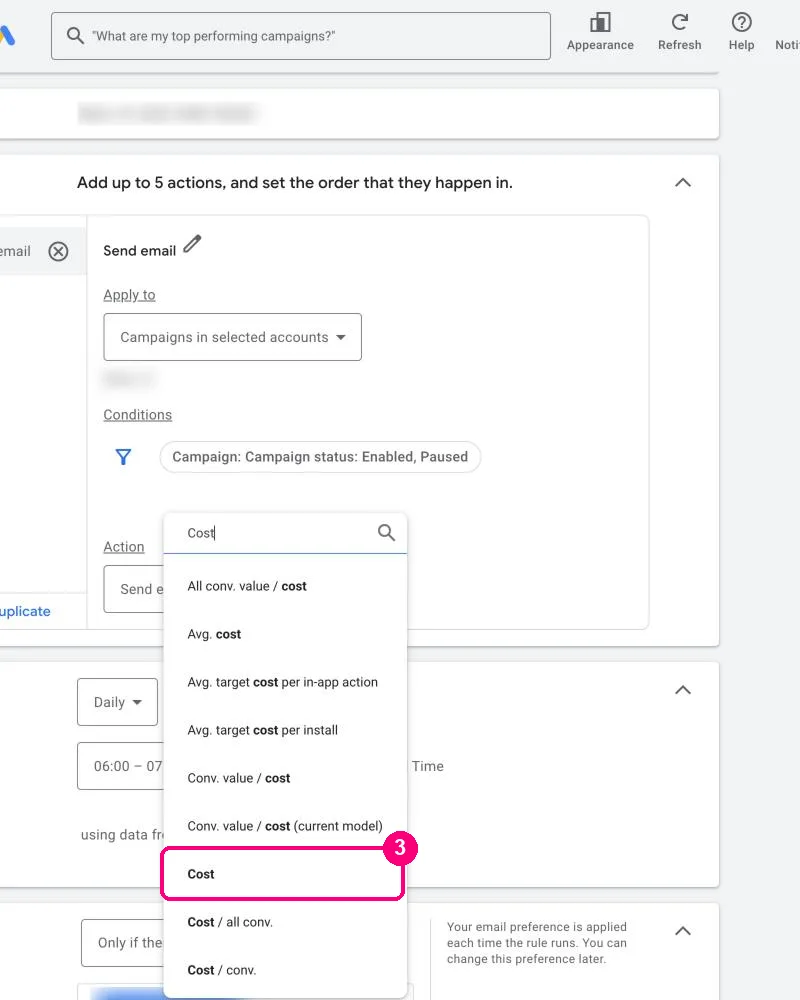Screen dimensions: 800x1000
Task: Open the Daily frequency dropdown
Action: click(117, 702)
